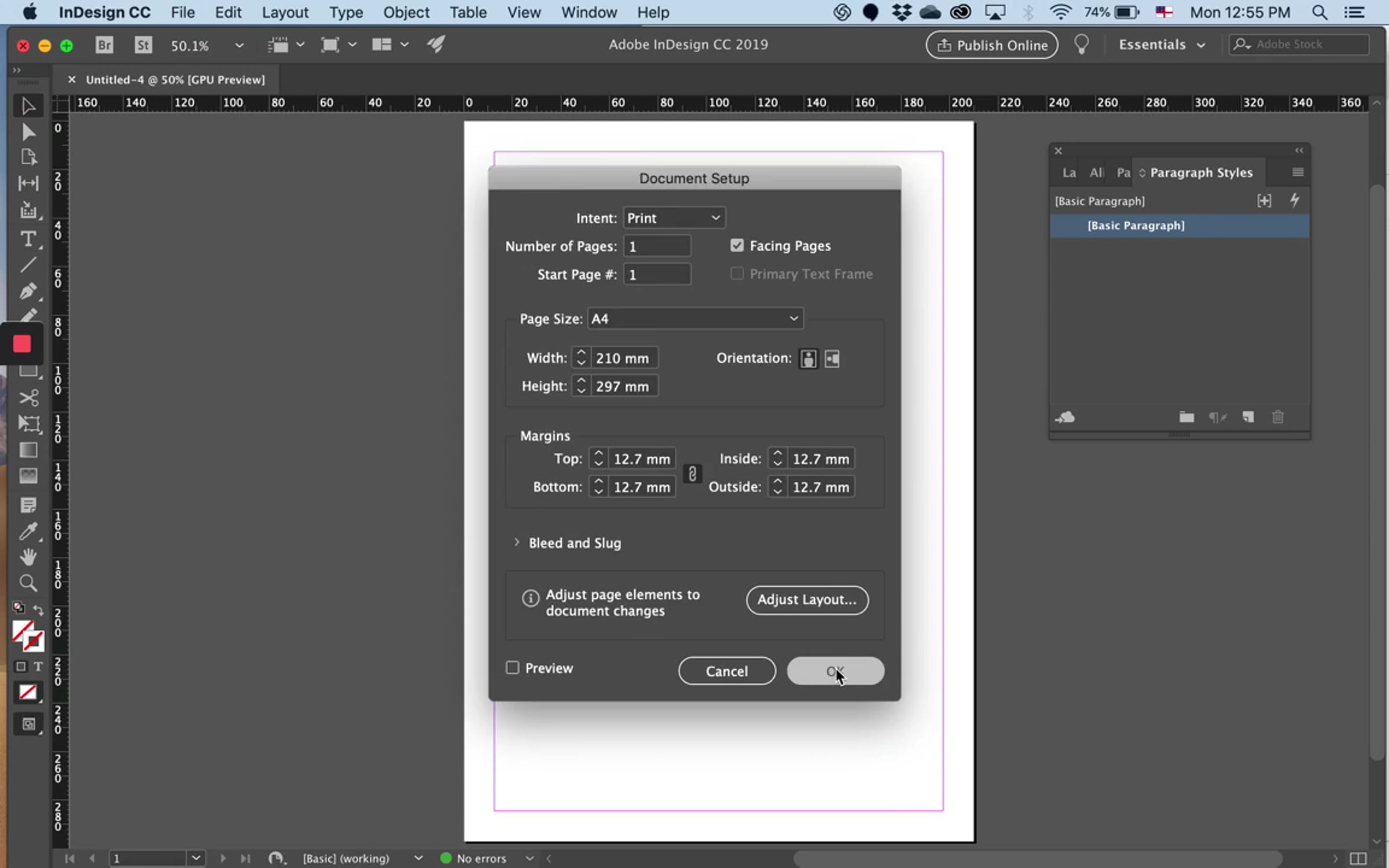Screen dimensions: 1389x868
Task: Go to last page arrow
Action: coord(245,858)
